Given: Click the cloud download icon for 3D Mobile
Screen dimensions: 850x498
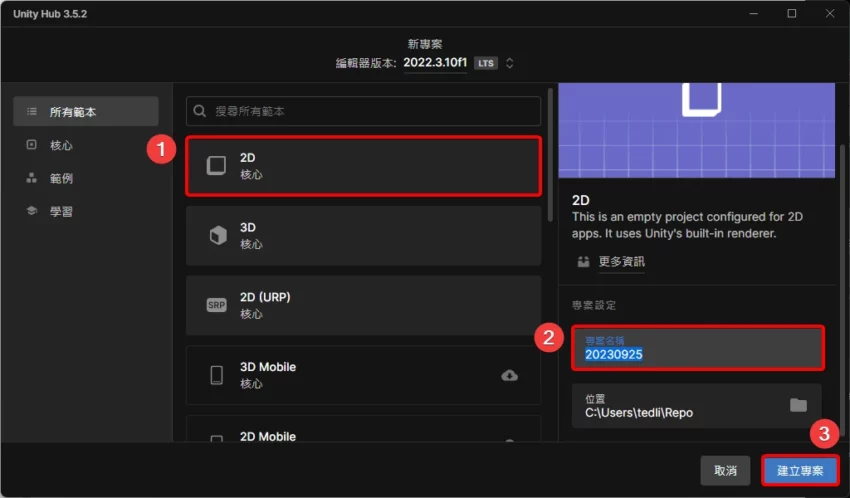Looking at the screenshot, I should 509,375.
